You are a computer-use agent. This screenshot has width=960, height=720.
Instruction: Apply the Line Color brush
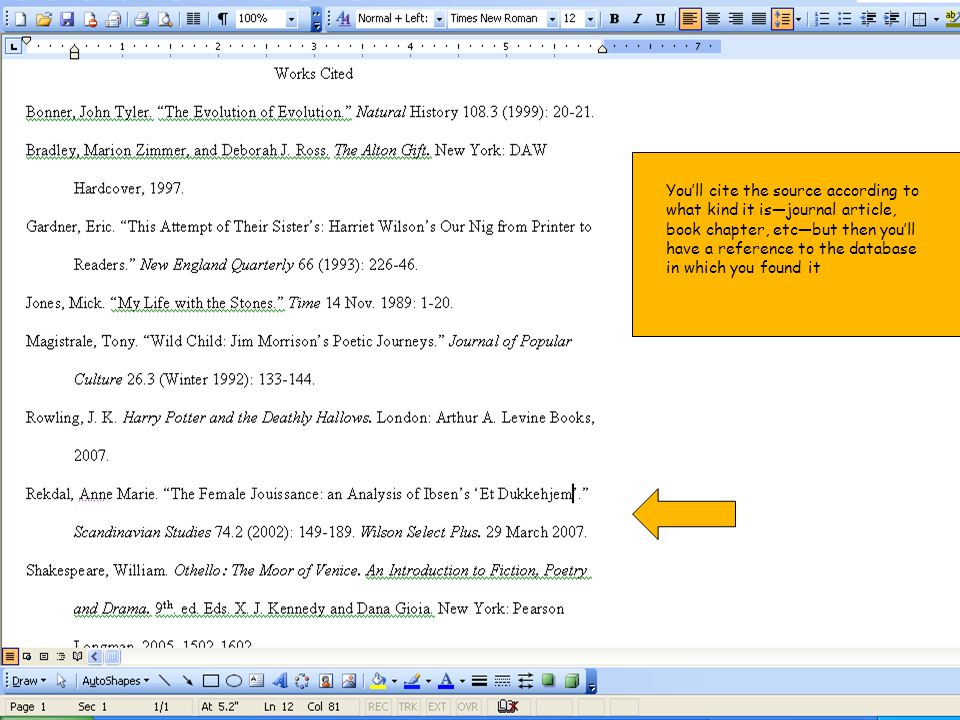tap(413, 681)
